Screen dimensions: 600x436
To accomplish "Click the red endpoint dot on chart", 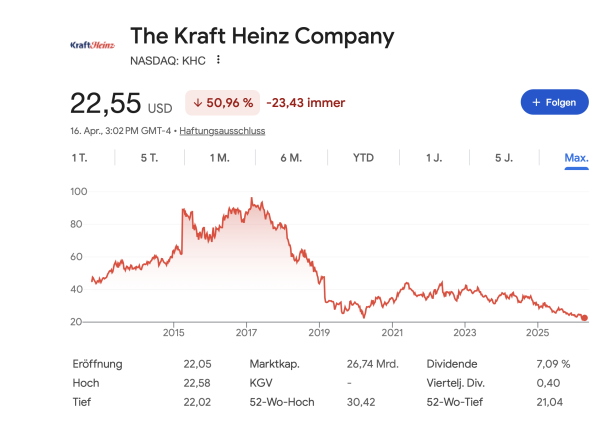I will pos(584,318).
